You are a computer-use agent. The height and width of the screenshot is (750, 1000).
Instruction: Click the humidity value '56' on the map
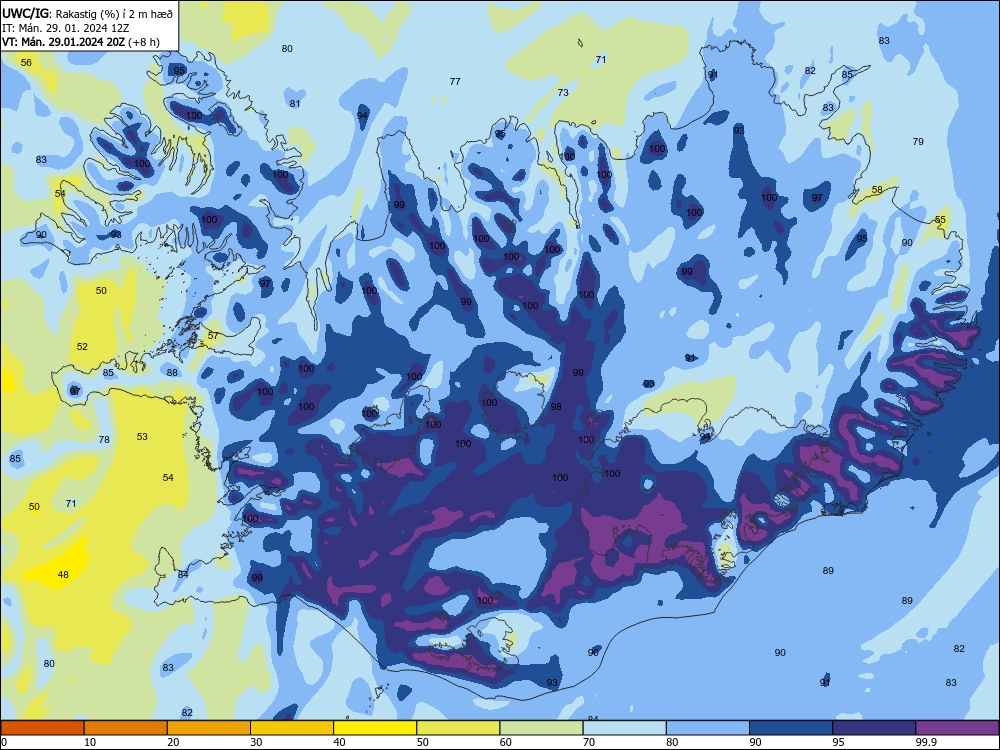click(26, 62)
